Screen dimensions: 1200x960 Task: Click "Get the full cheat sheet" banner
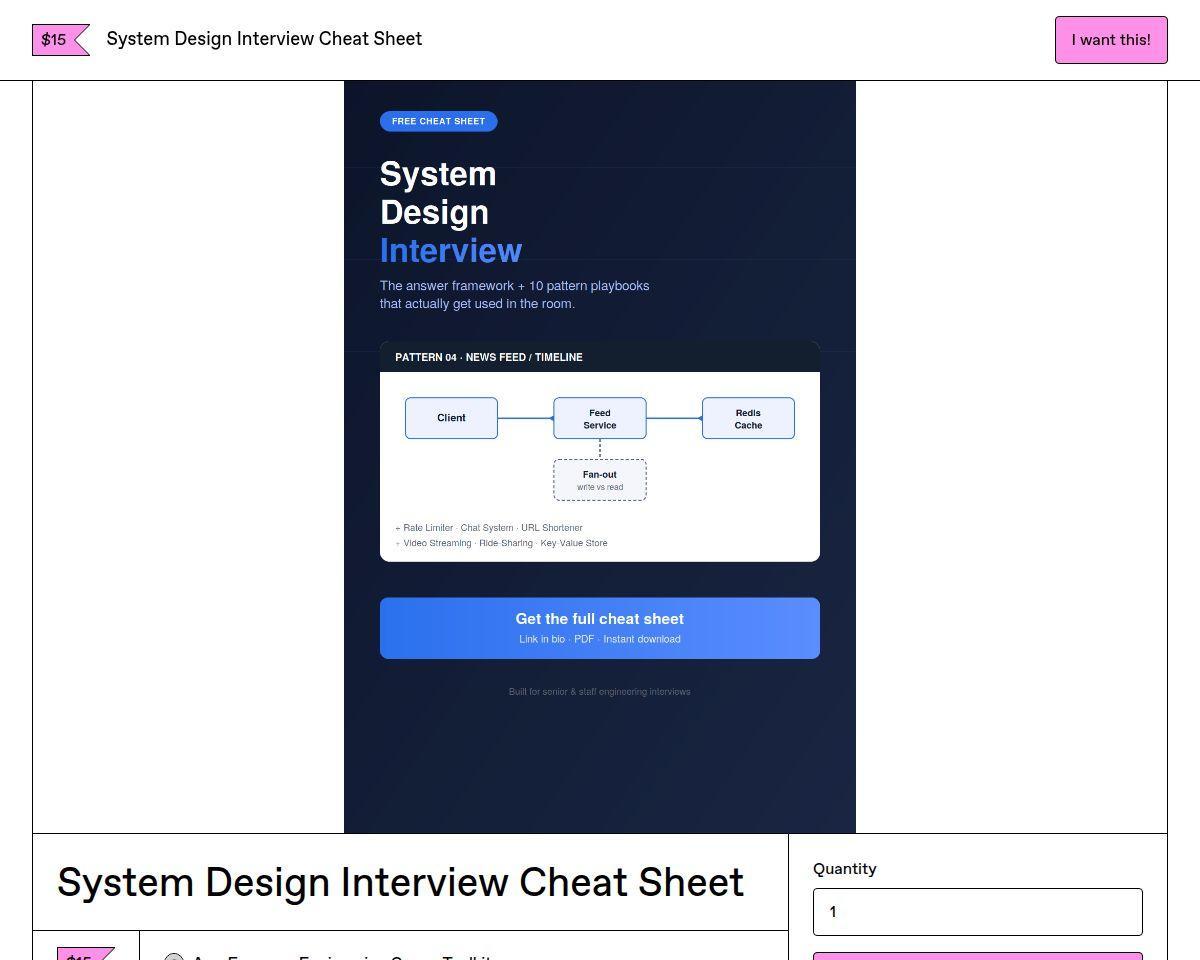(600, 628)
